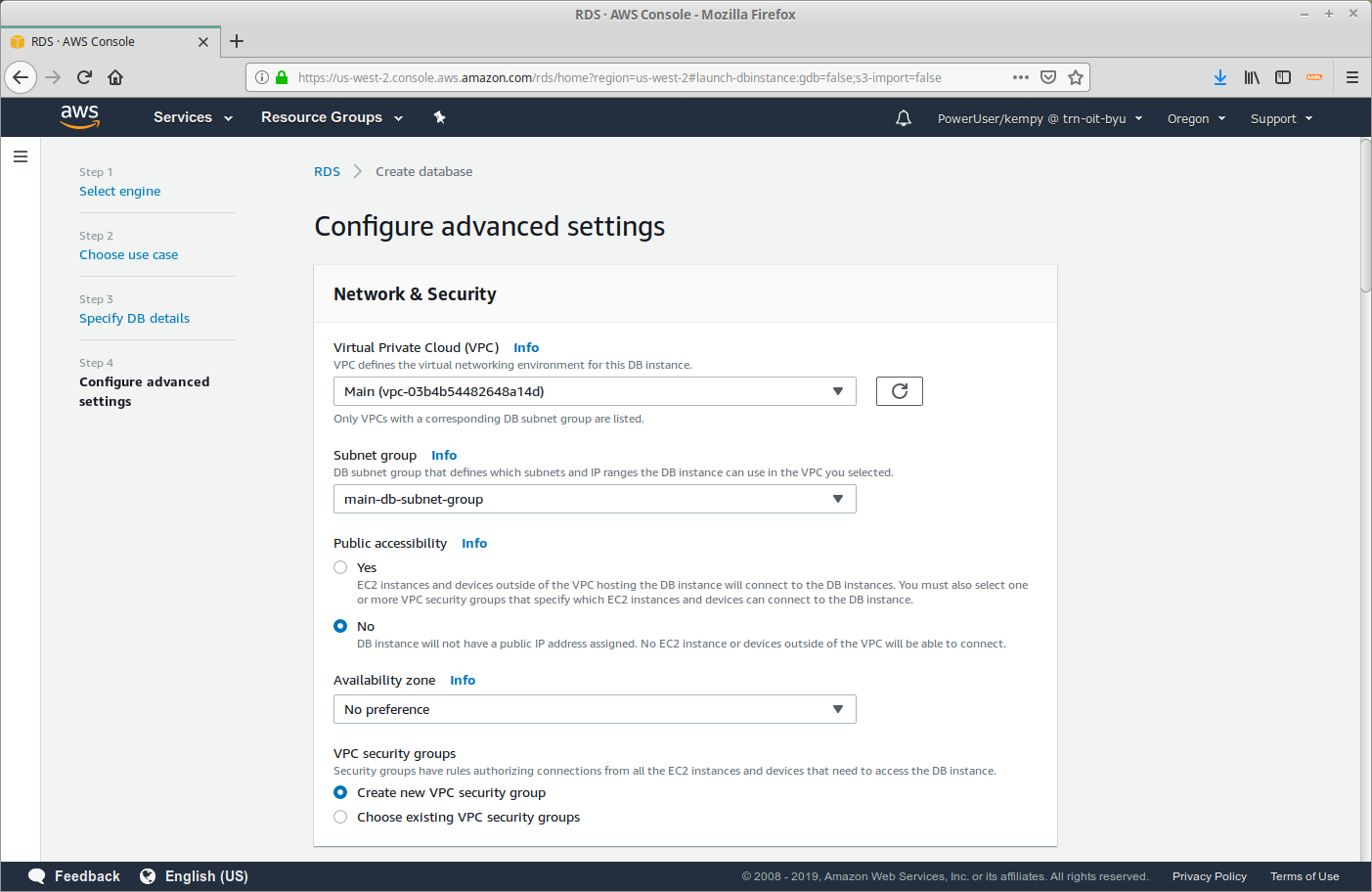
Task: Select Yes for Public accessibility
Action: pyautogui.click(x=340, y=567)
